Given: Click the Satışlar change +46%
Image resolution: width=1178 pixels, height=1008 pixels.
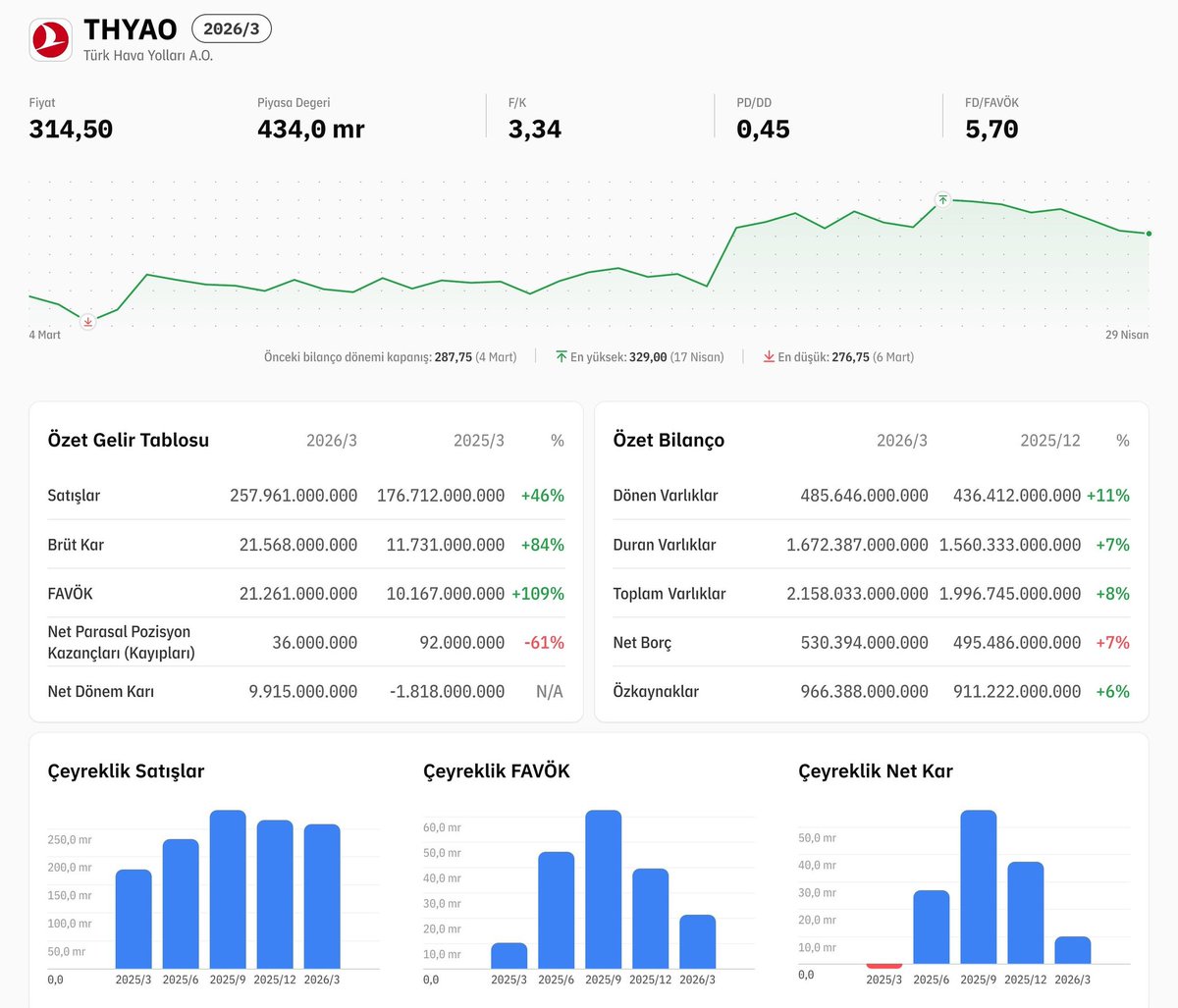Looking at the screenshot, I should point(543,496).
